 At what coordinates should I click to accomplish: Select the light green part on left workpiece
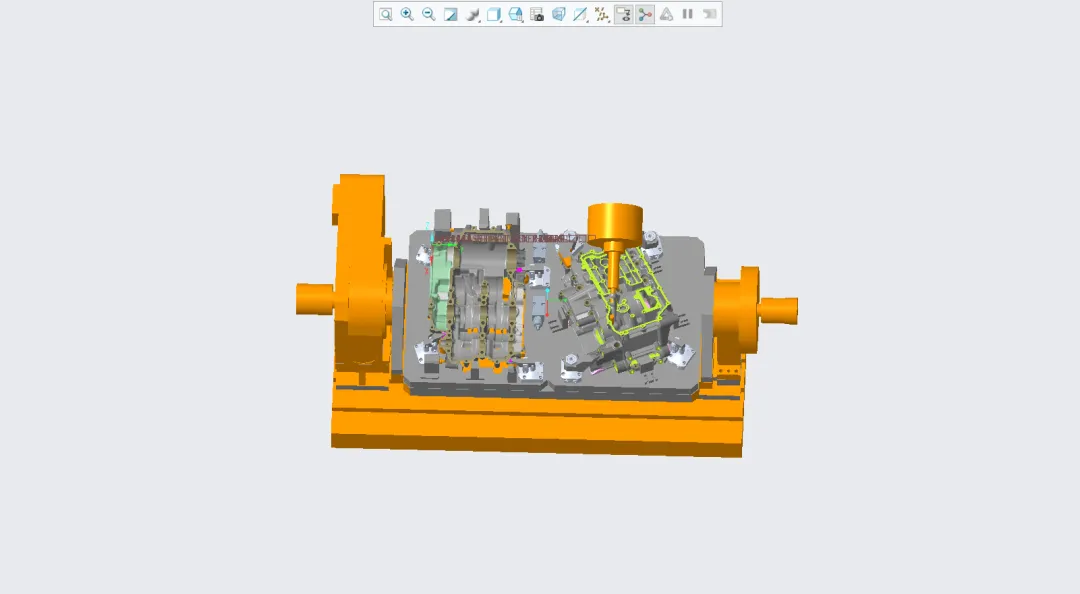441,288
